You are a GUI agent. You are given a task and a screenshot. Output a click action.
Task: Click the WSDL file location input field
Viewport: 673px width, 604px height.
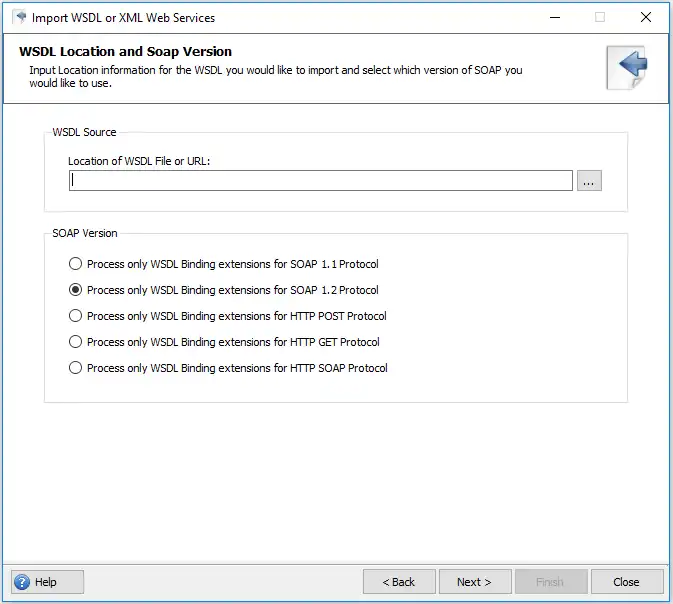coord(321,180)
